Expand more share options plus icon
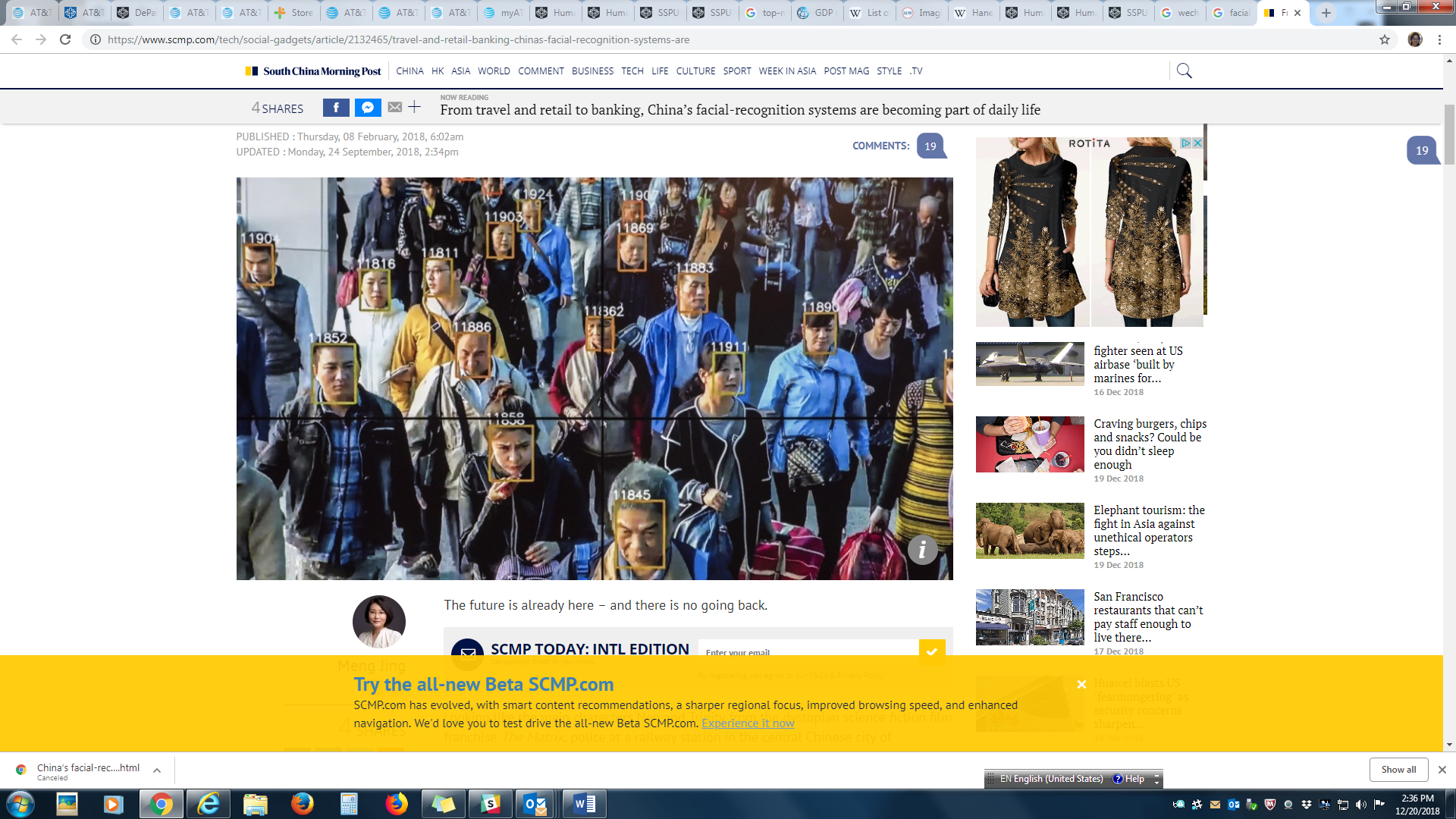1456x819 pixels. [x=415, y=107]
